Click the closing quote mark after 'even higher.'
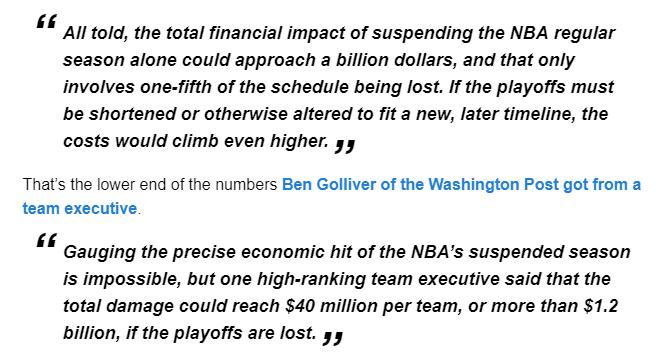The width and height of the screenshot is (662, 361). tap(345, 146)
